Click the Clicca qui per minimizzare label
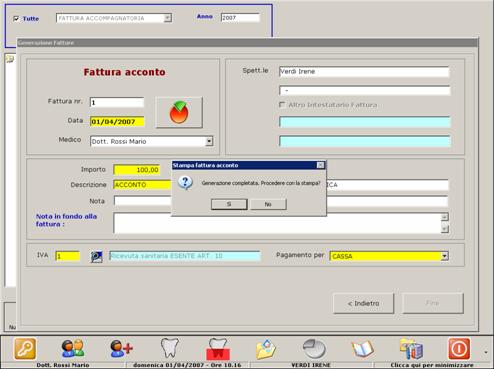This screenshot has width=494, height=369. [432, 365]
